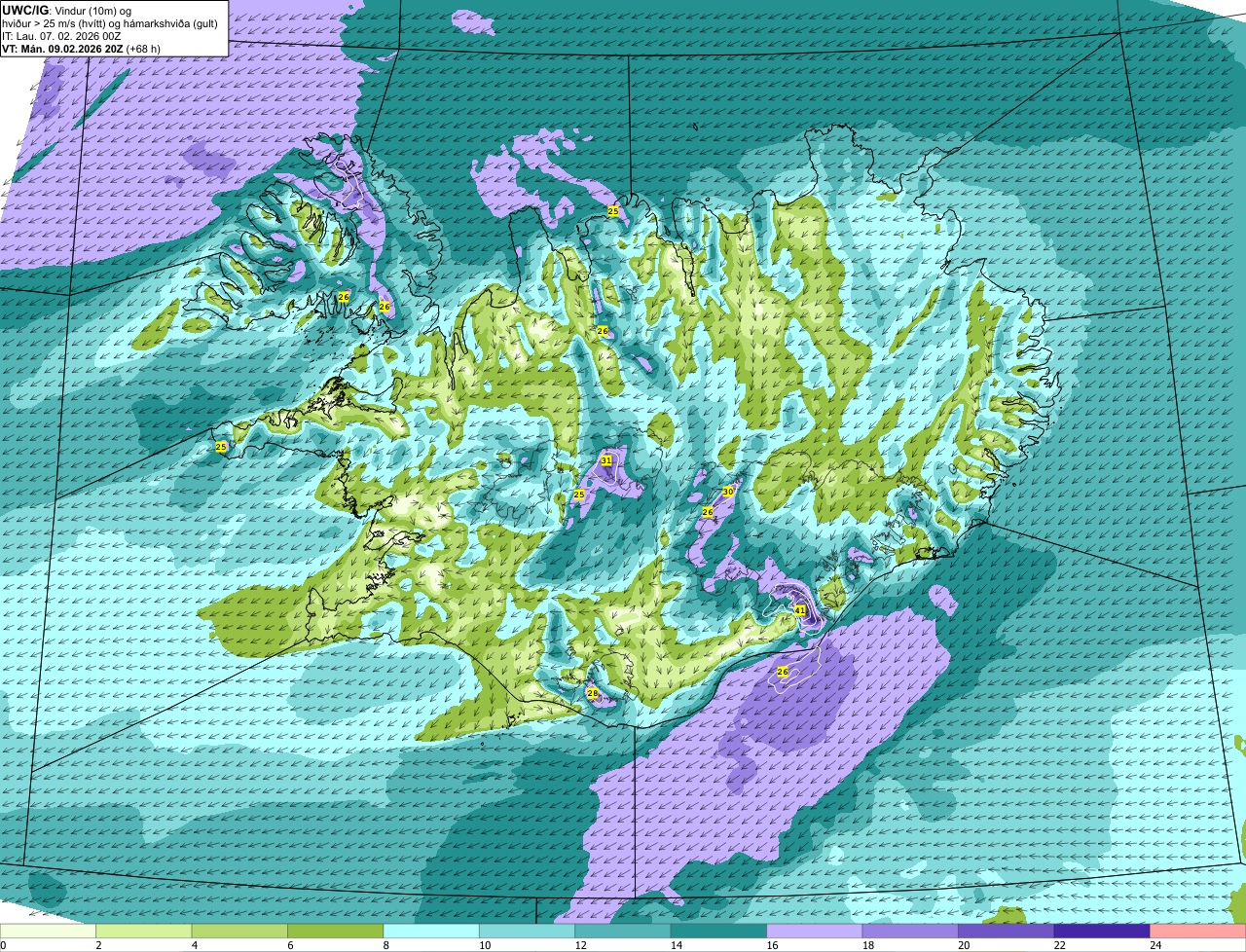Image resolution: width=1246 pixels, height=952 pixels.
Task: Click the '0' tick label on the scale
Action: pos(3,944)
